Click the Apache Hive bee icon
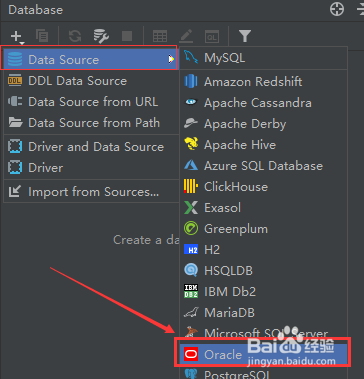Screen dimensions: 364x379 191,144
